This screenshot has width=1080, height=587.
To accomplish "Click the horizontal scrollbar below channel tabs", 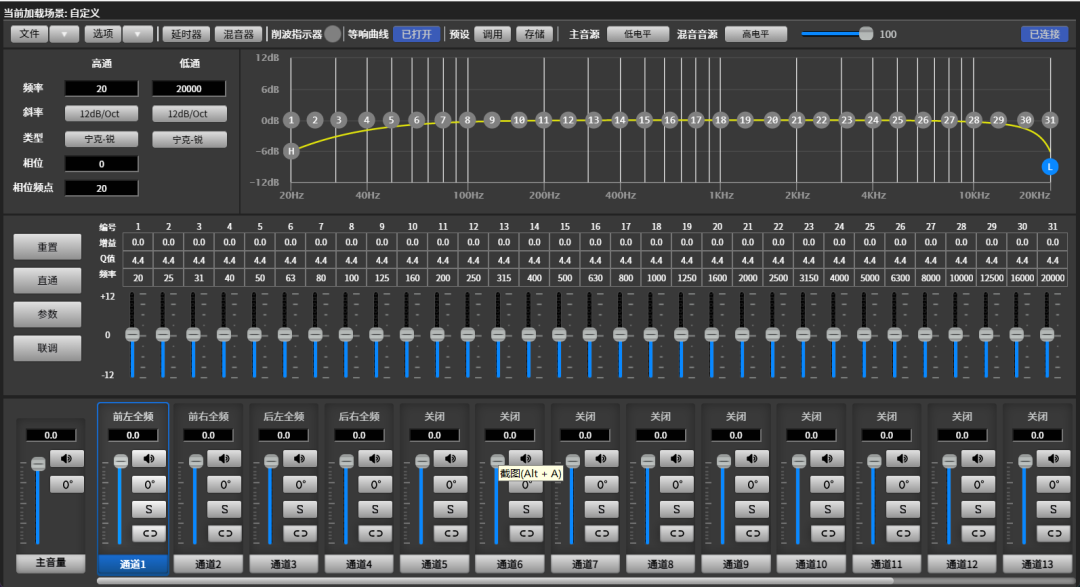I will tap(495, 581).
